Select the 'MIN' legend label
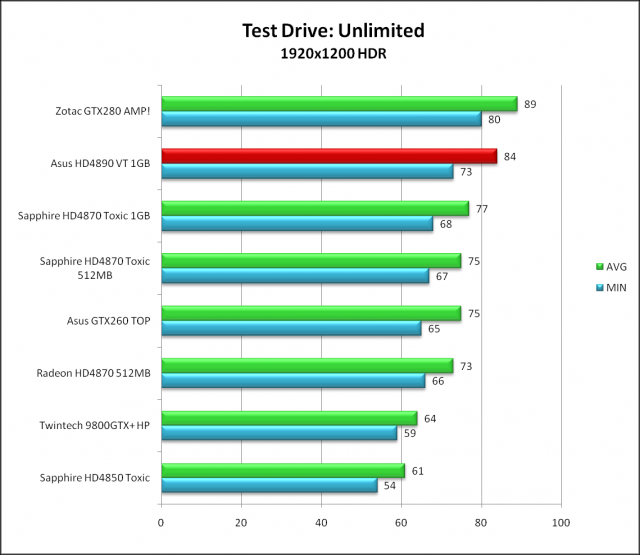640x555 pixels. [616, 287]
